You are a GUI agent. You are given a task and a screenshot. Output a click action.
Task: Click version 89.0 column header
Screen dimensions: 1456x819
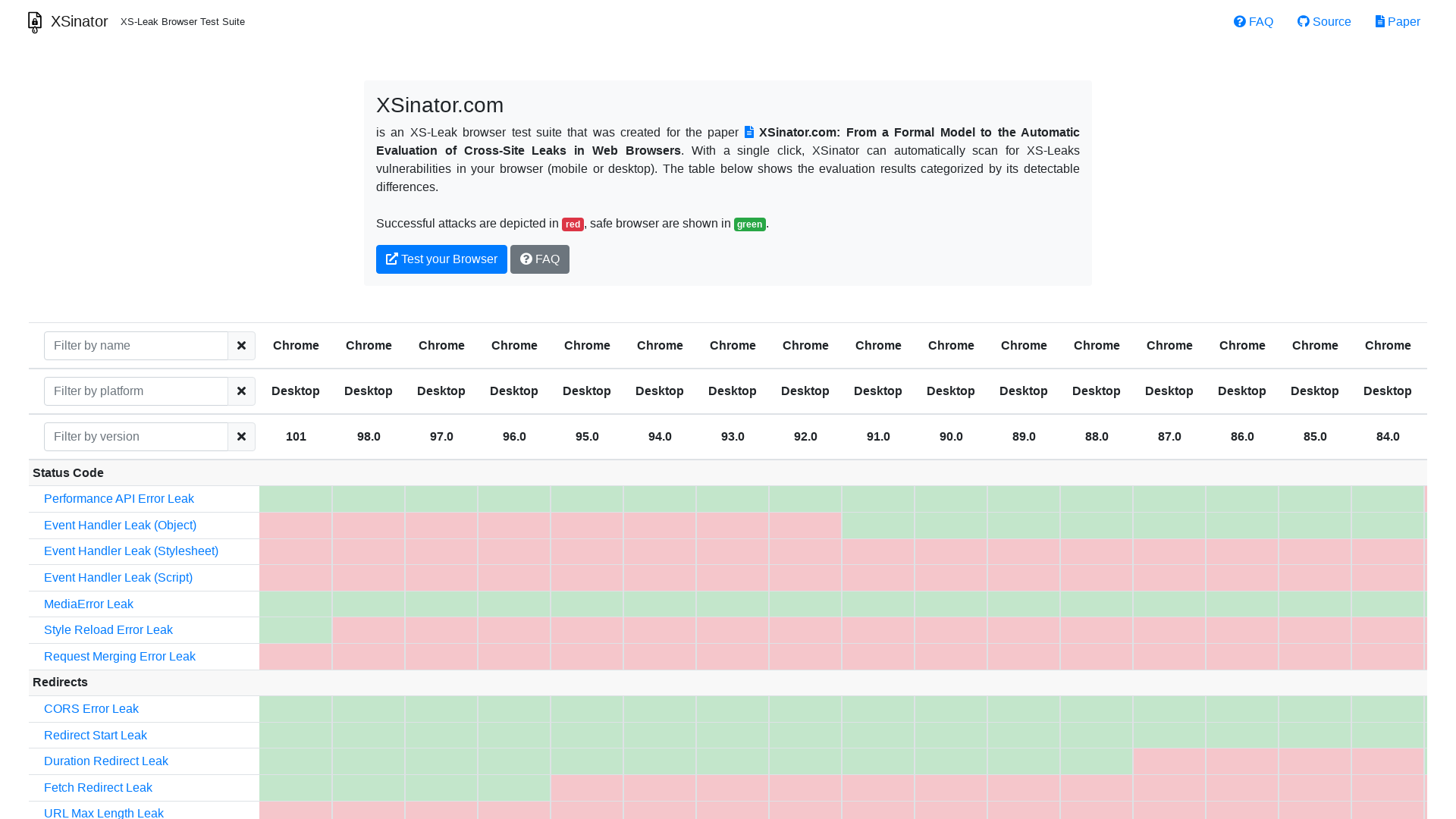tap(1024, 437)
